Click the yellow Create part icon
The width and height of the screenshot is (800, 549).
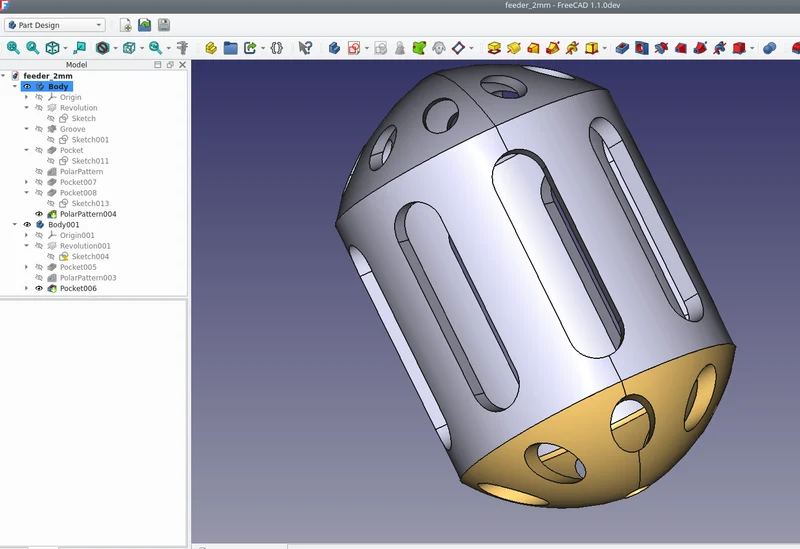click(211, 48)
